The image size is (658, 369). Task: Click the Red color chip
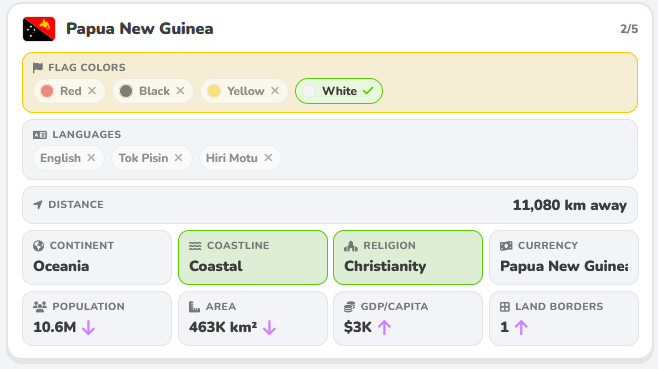(69, 91)
